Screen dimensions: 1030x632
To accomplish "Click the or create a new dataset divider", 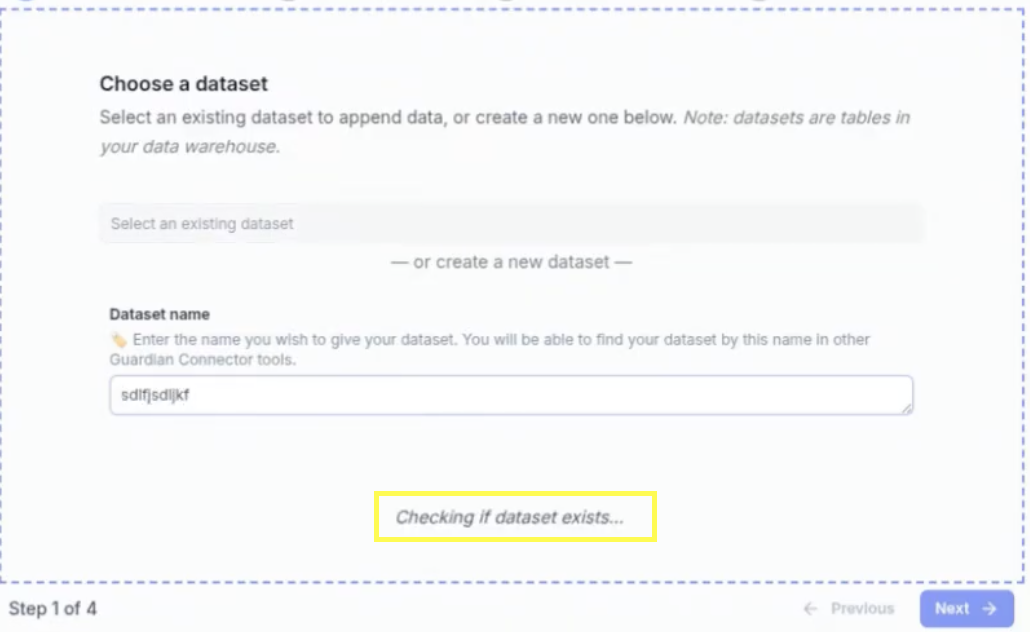I will [511, 262].
